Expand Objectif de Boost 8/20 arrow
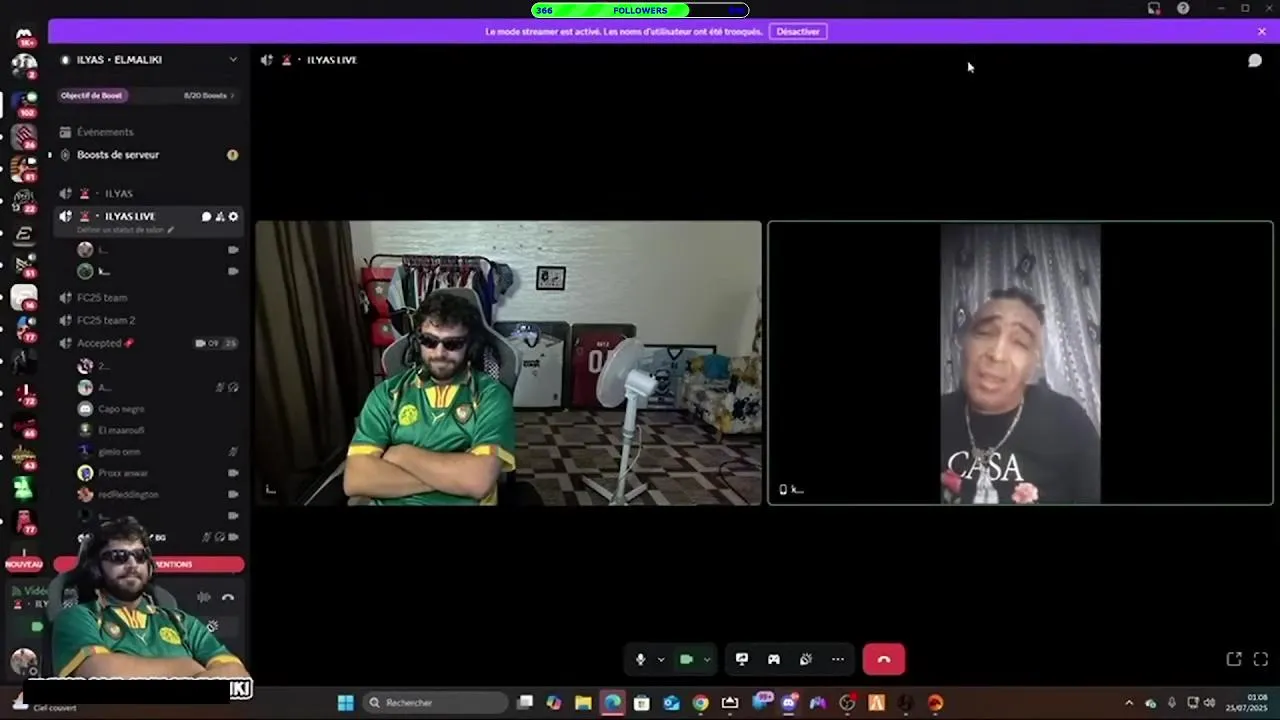Screen dimensions: 1280x720 [233, 96]
